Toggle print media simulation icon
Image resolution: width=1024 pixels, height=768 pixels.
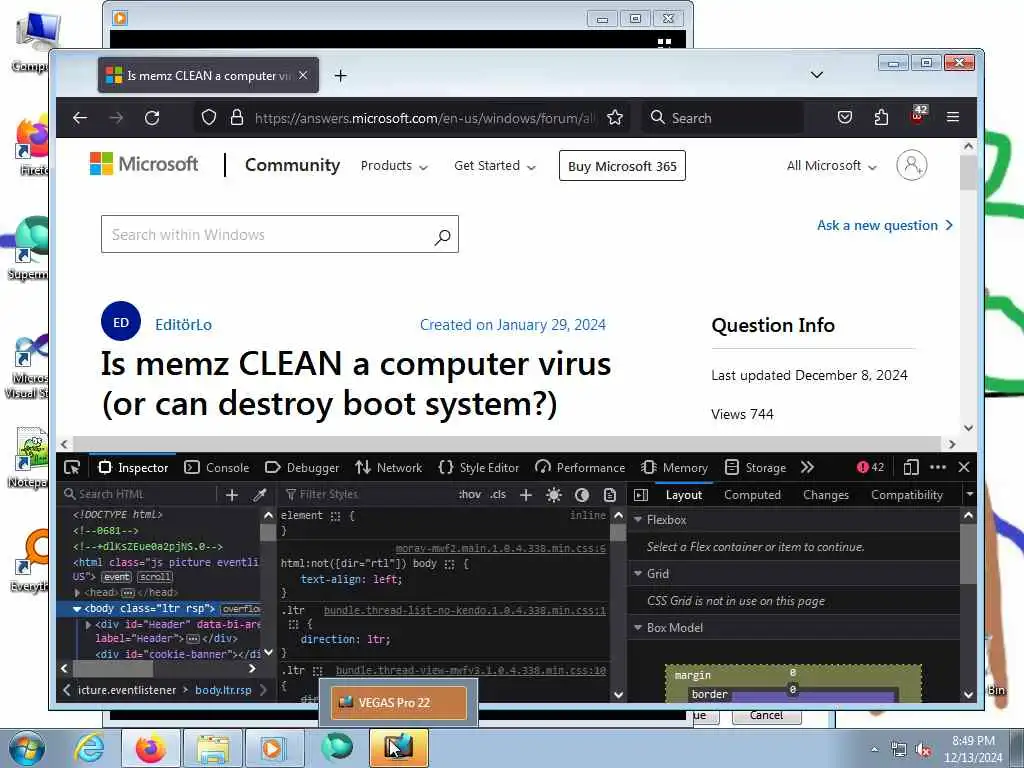pyautogui.click(x=609, y=495)
